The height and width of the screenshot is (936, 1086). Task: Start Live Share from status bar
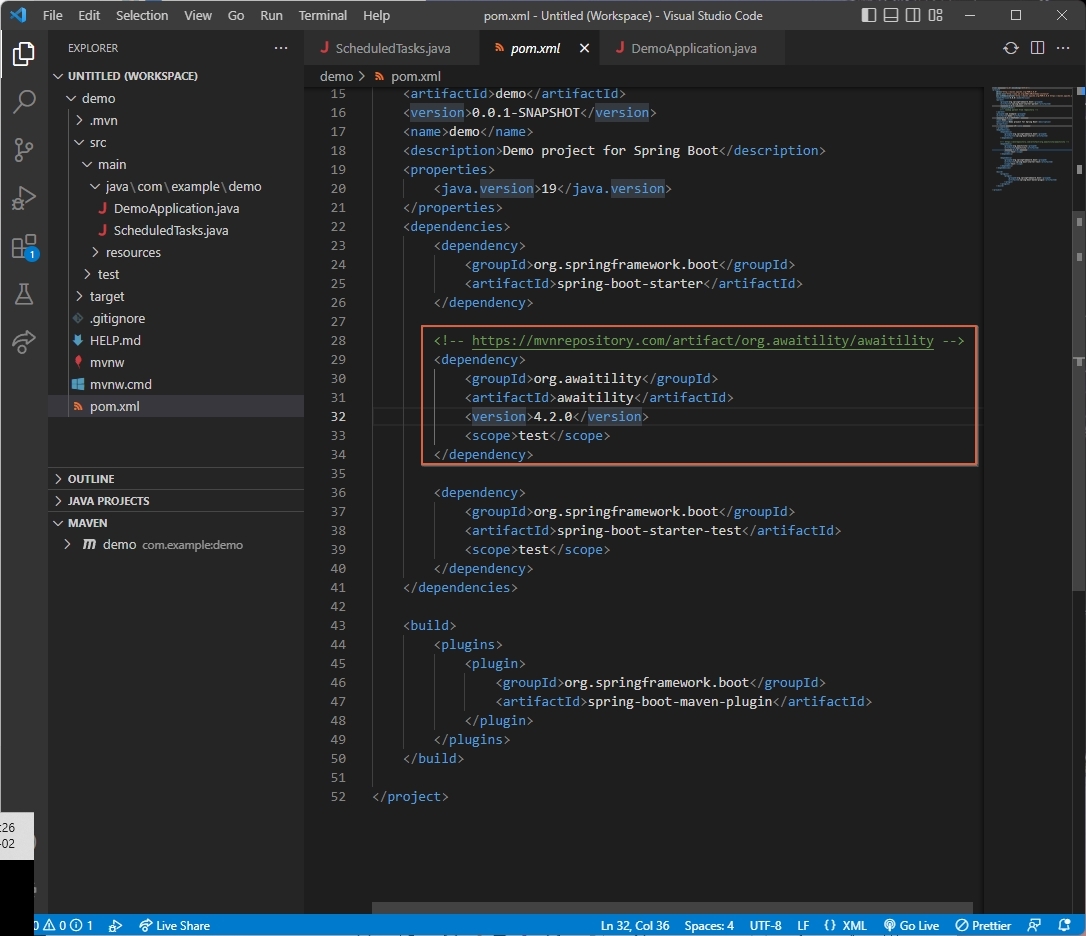[175, 926]
